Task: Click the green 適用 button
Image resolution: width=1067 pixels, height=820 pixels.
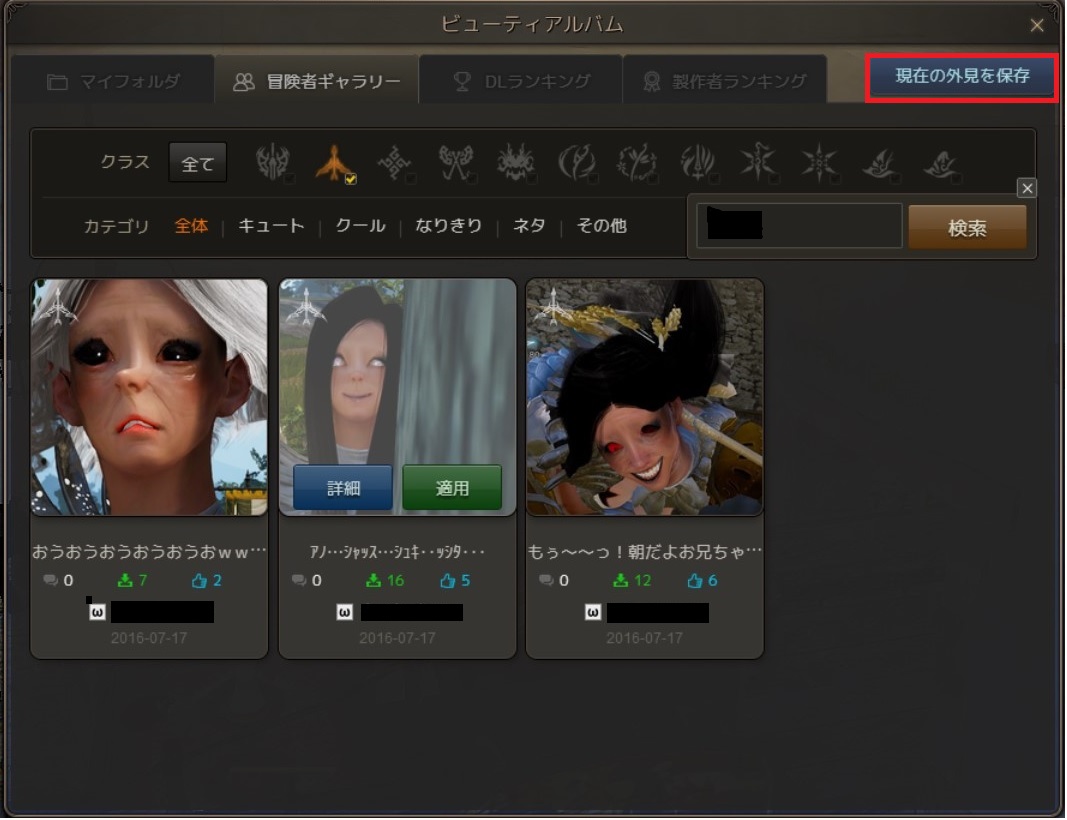Action: (x=452, y=488)
